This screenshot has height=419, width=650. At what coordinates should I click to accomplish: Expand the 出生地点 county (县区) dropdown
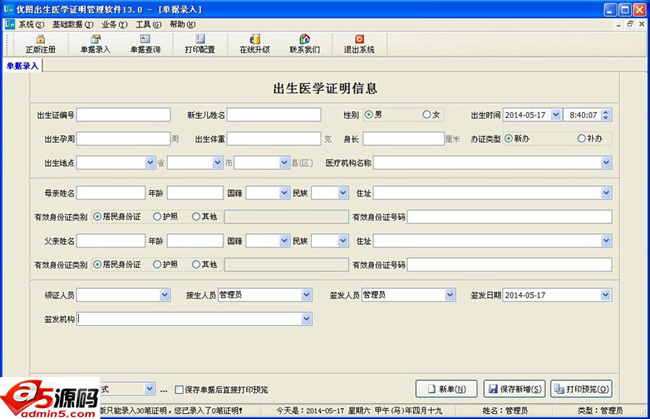pos(284,163)
